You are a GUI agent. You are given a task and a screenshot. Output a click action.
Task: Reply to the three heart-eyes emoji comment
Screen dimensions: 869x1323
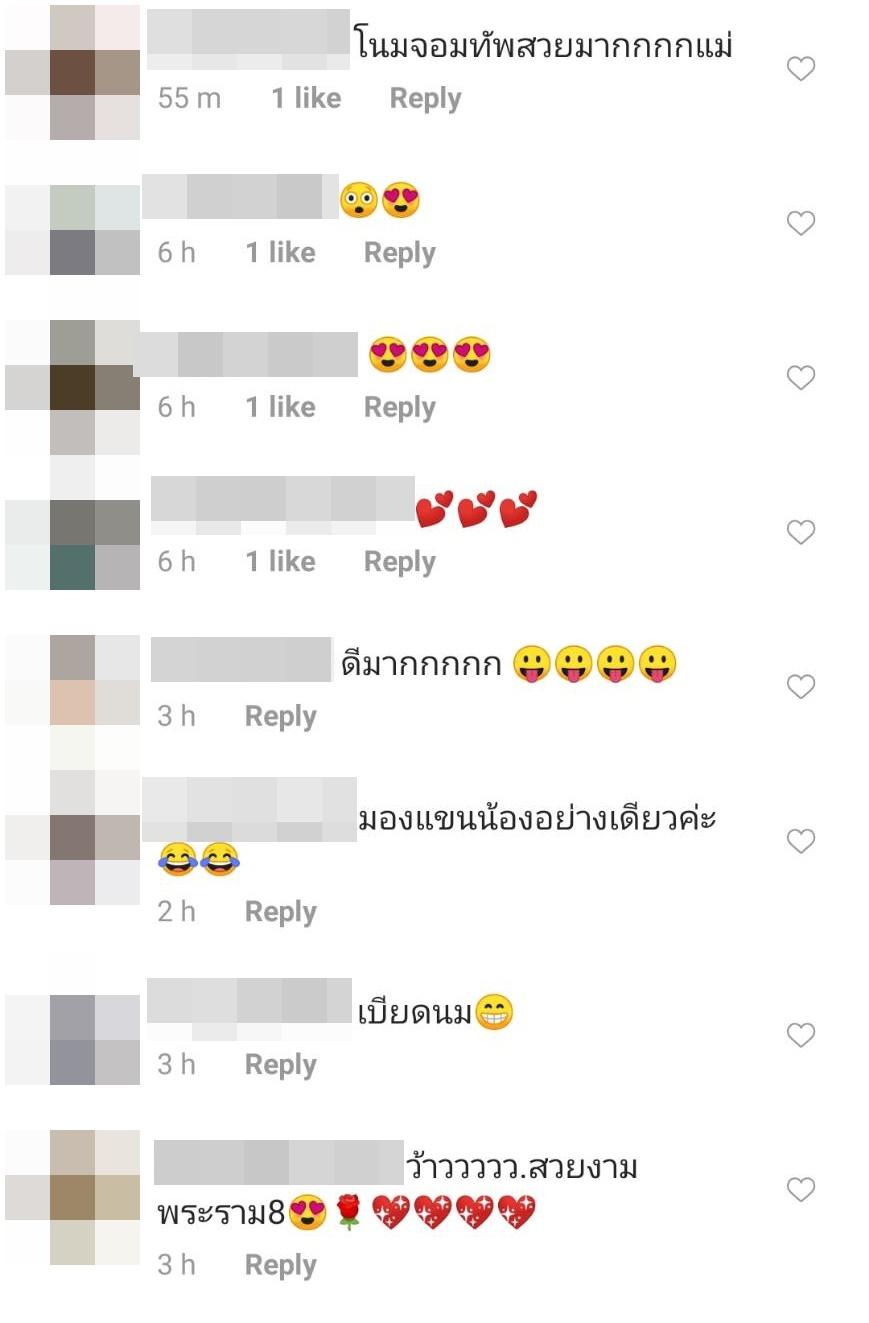click(400, 407)
